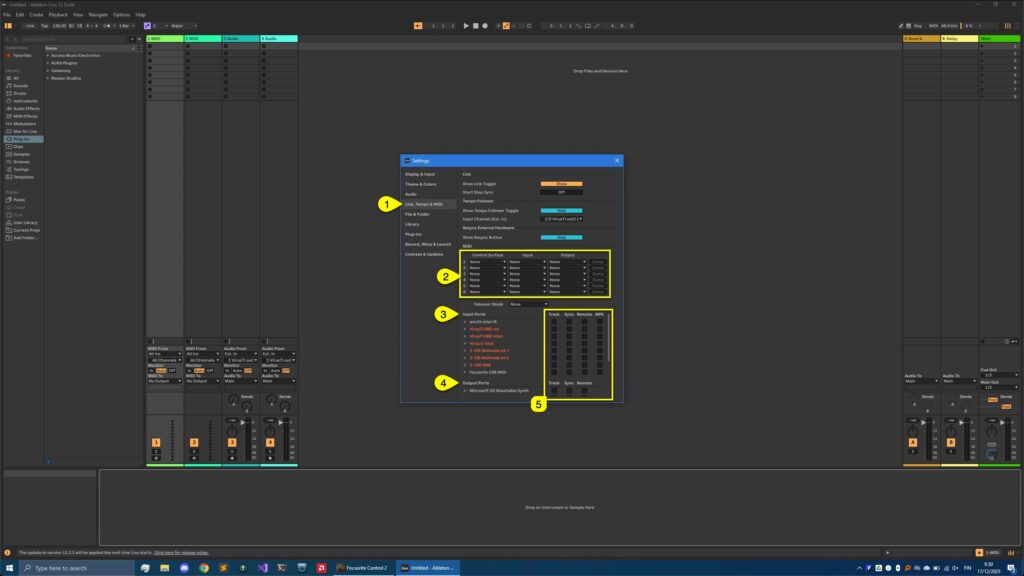Turn on Start Stop Sync in Settings
Screen dimensions: 1024x576
click(x=561, y=194)
